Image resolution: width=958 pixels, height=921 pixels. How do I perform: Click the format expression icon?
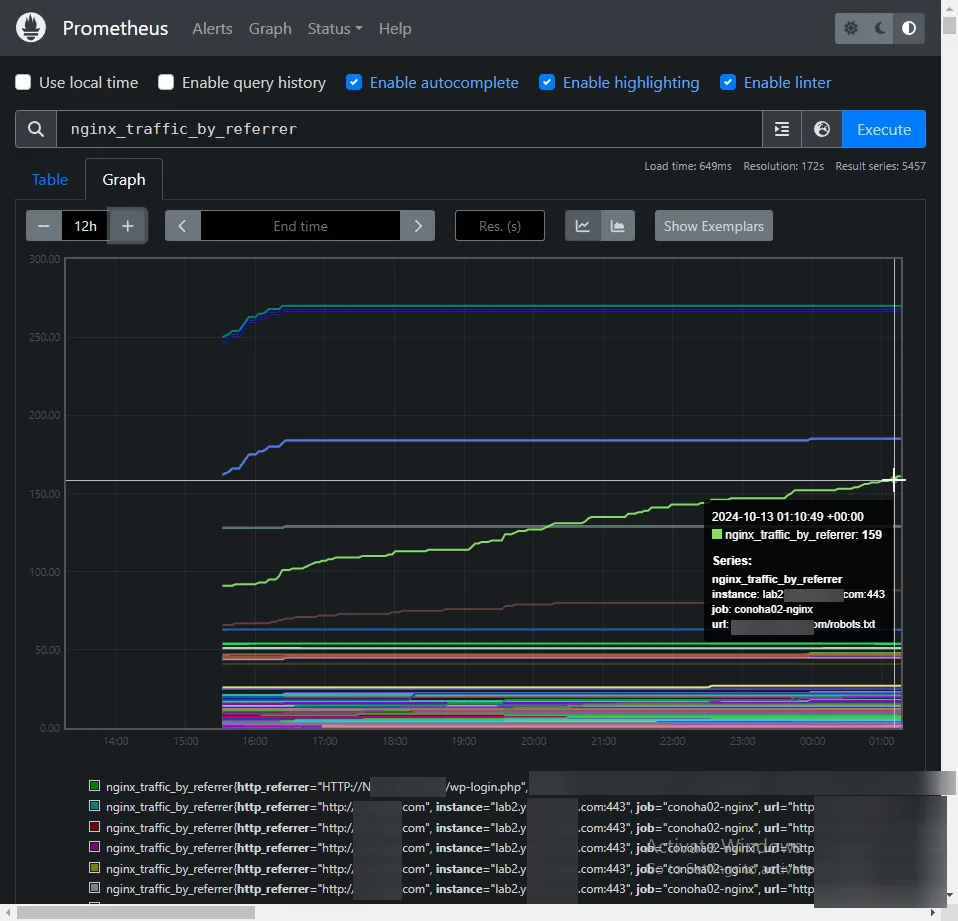[782, 129]
